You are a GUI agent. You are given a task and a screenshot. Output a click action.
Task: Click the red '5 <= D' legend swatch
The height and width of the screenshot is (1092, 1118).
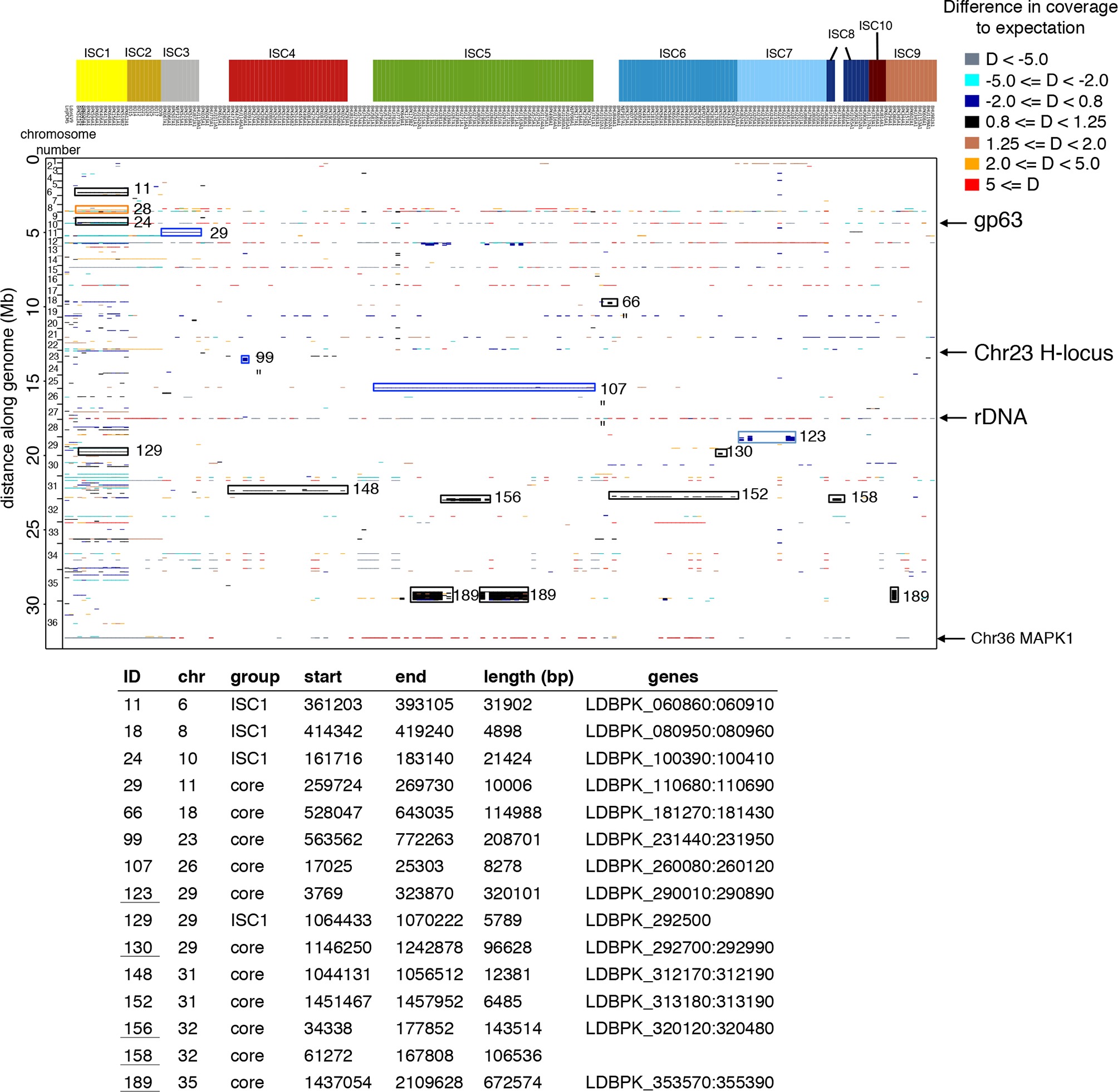[x=971, y=185]
